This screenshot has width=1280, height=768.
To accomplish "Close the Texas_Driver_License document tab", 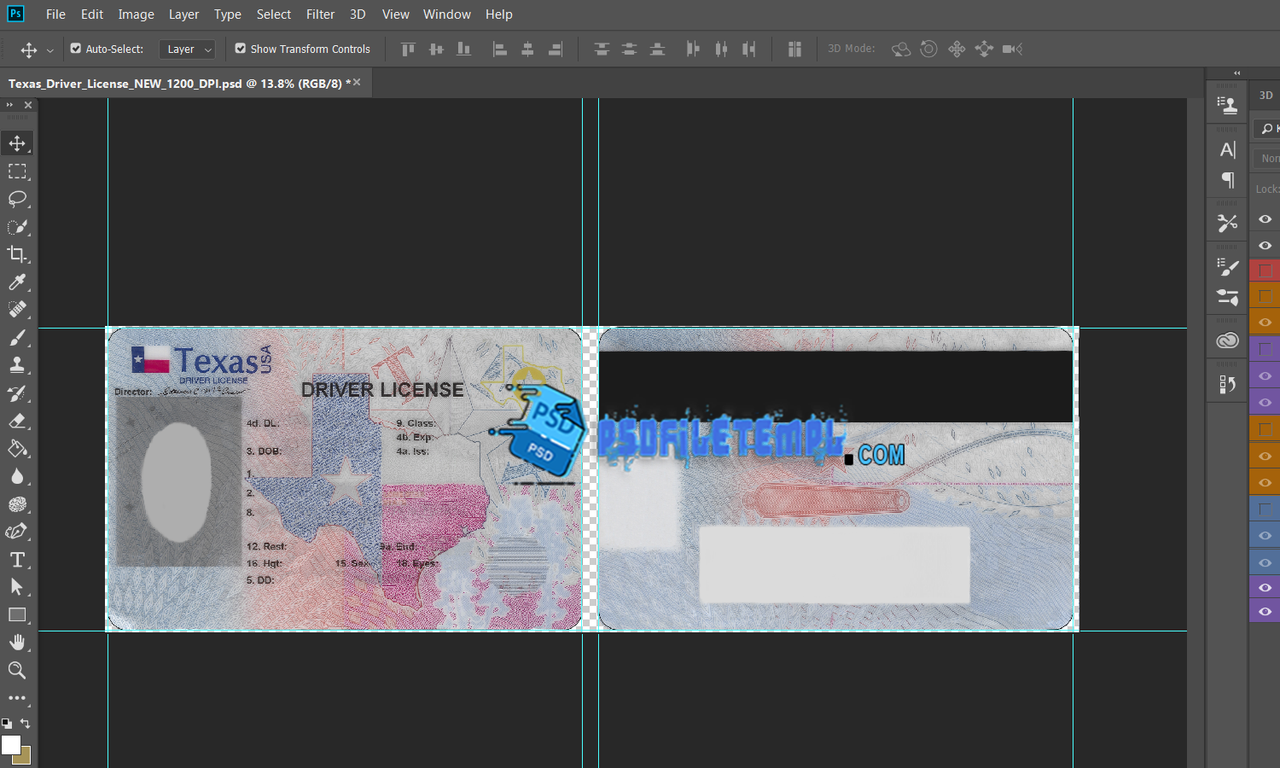I will [x=357, y=83].
